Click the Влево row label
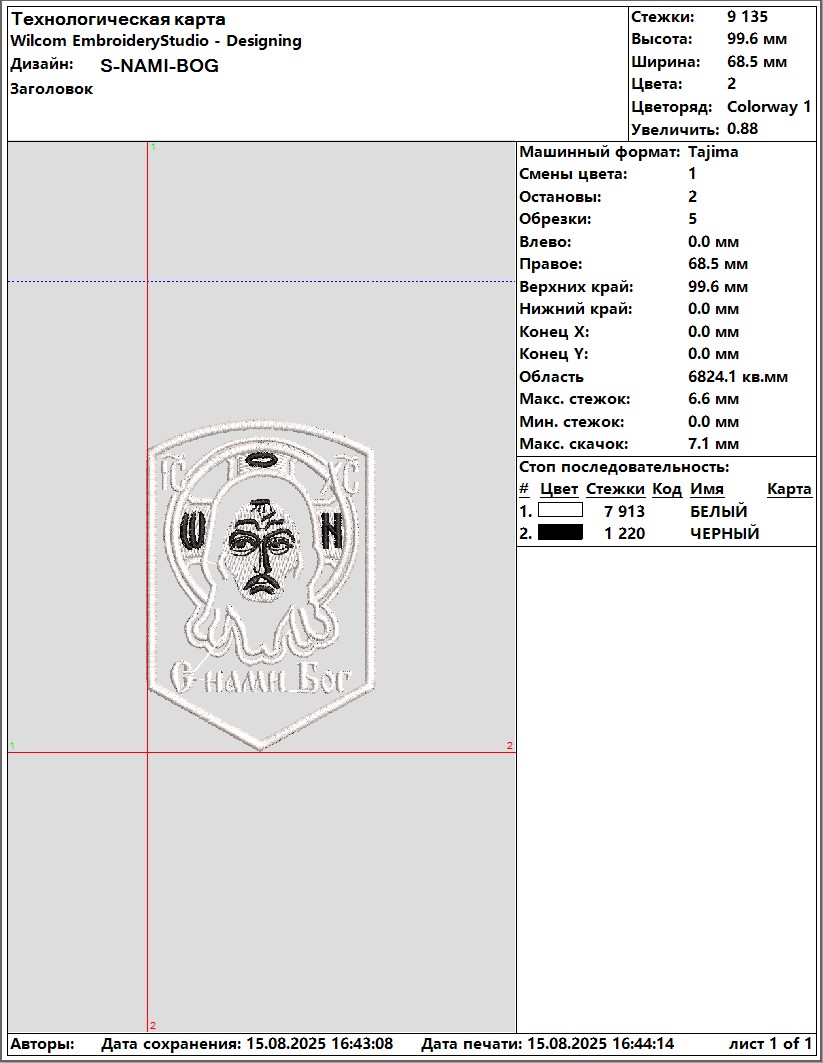Viewport: 823px width, 1063px height. click(545, 241)
